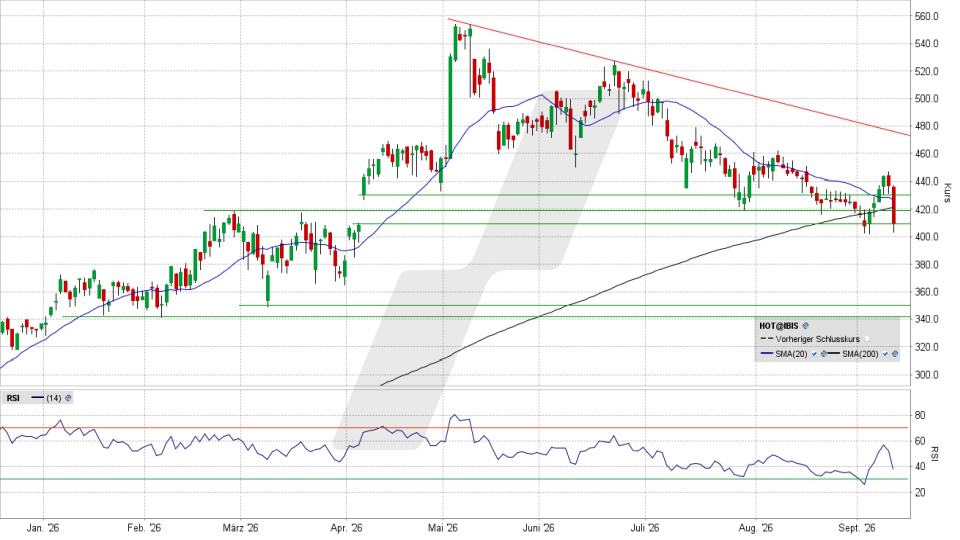Click the 340.0 price axis label
The height and width of the screenshot is (540, 960).
[927, 319]
